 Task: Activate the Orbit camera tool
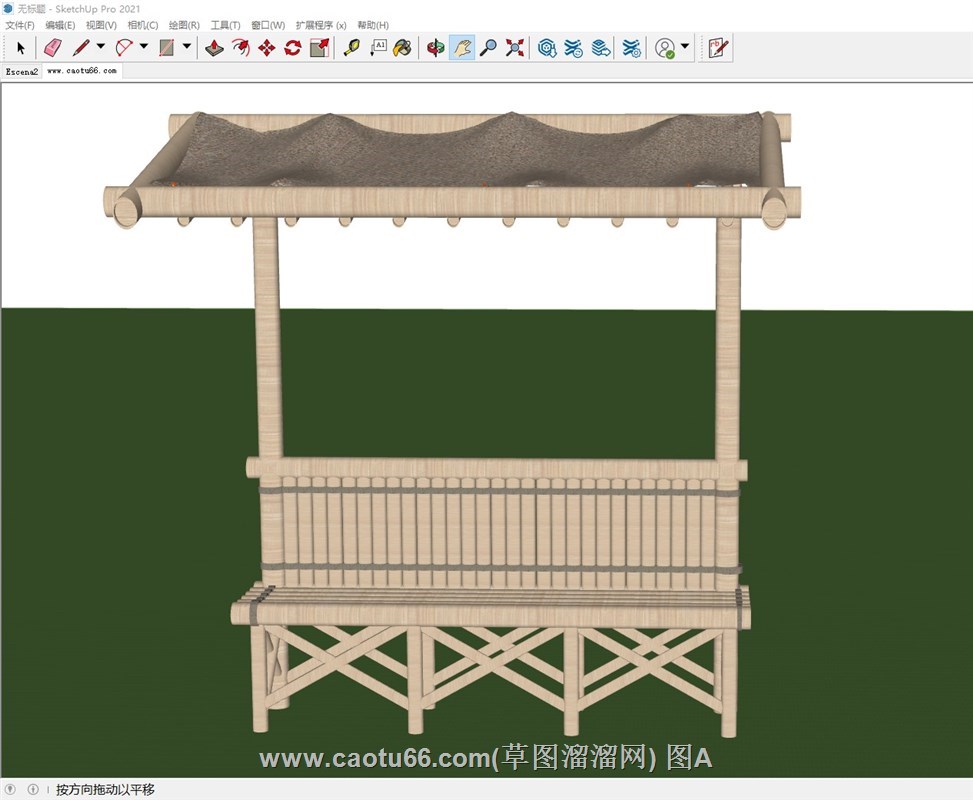pos(435,47)
